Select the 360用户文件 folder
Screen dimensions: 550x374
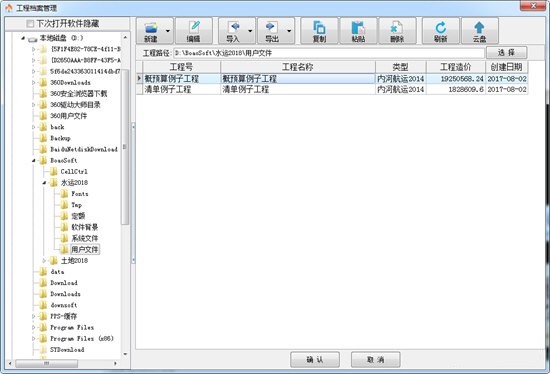click(x=68, y=116)
